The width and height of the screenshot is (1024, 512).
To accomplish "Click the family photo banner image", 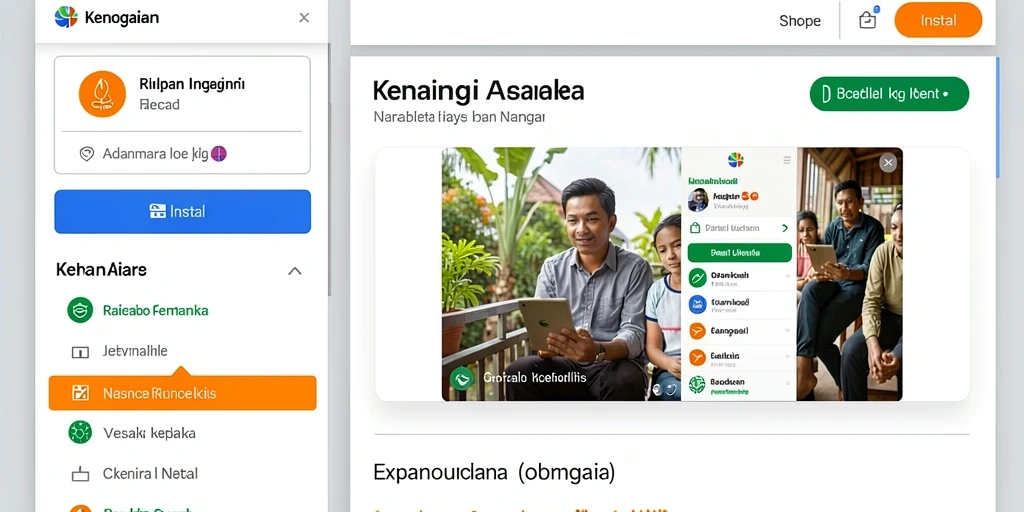I will click(x=672, y=274).
